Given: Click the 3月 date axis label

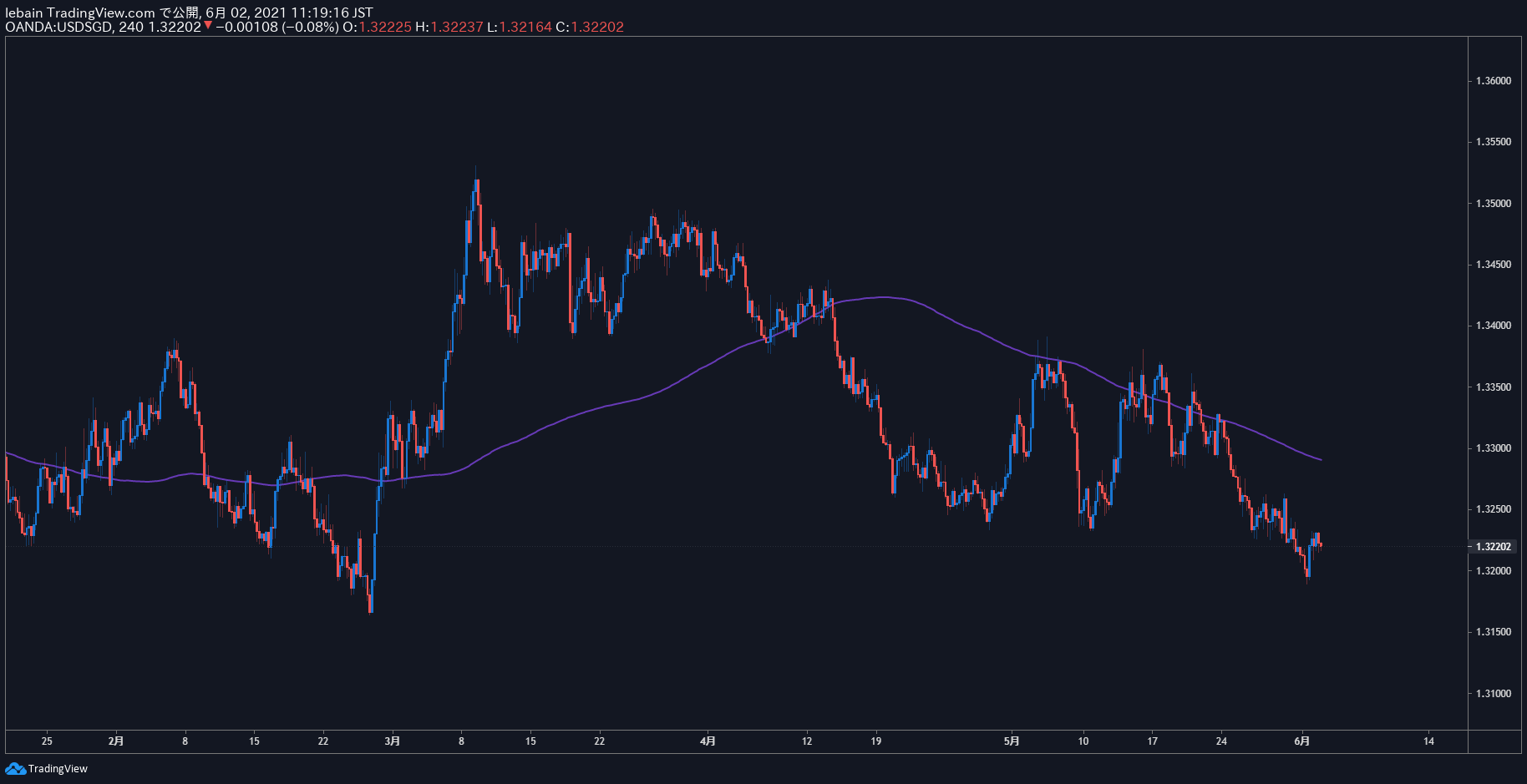Looking at the screenshot, I should pyautogui.click(x=393, y=741).
